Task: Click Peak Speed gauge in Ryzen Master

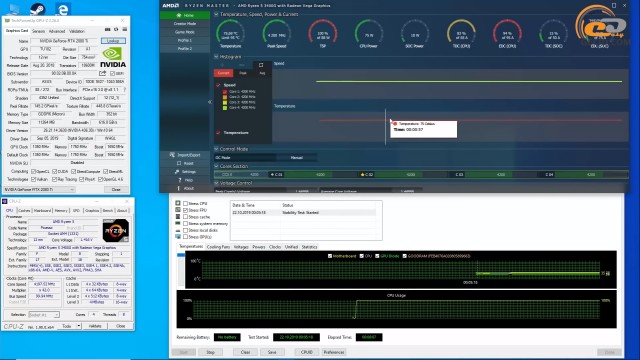Action: tap(276, 34)
